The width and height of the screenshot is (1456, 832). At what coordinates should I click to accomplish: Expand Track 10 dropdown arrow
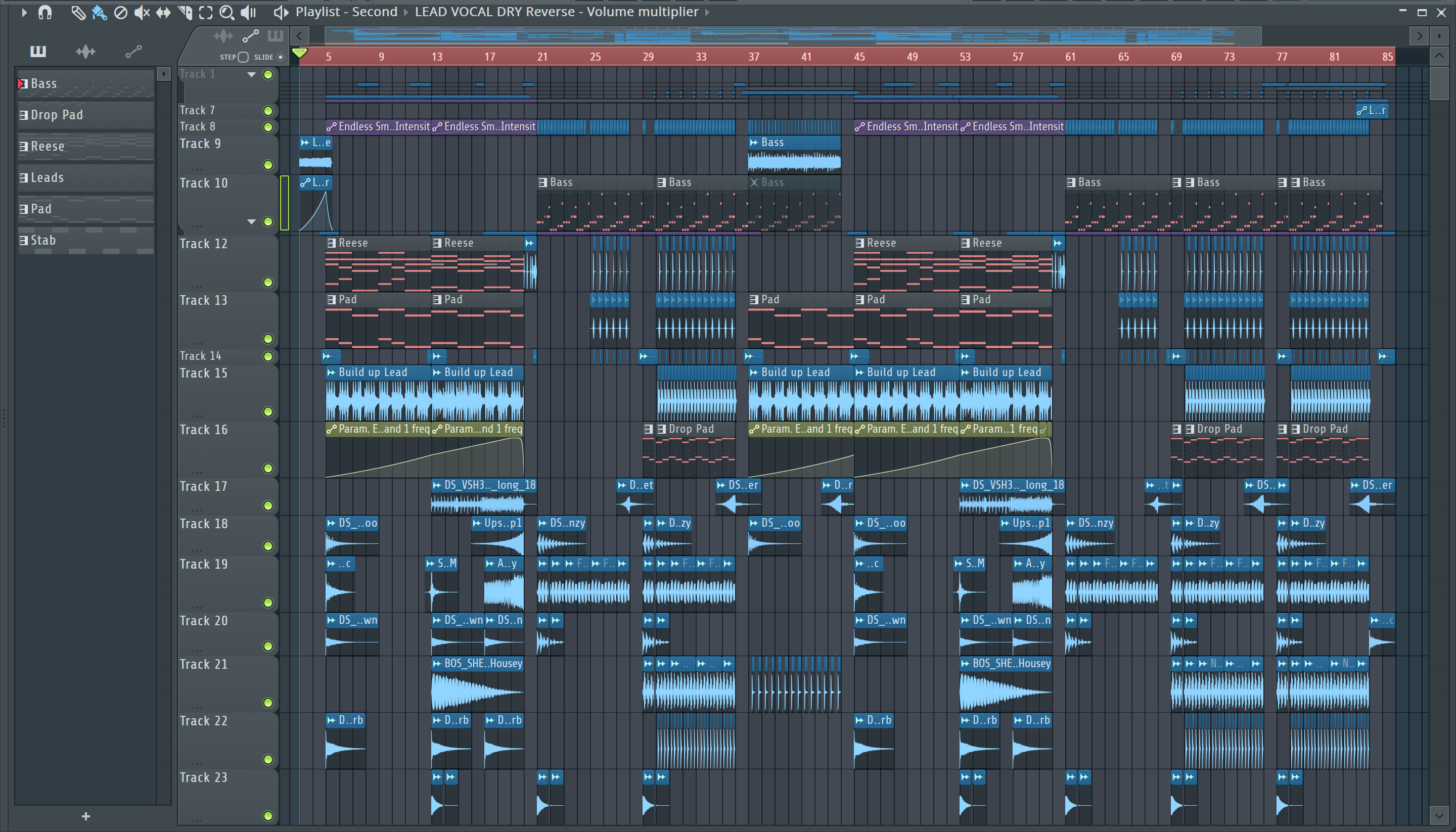click(x=251, y=222)
